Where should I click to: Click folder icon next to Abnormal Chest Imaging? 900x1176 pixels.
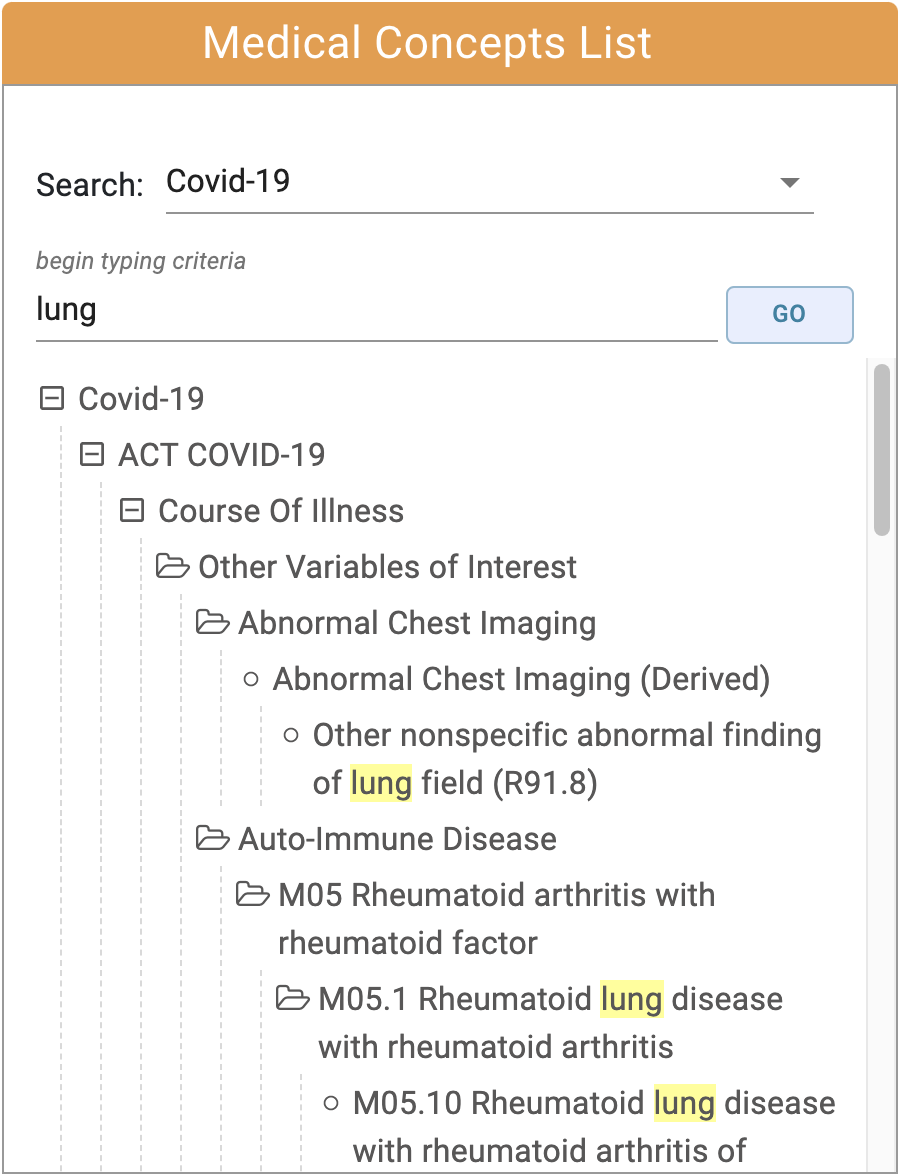pyautogui.click(x=212, y=623)
